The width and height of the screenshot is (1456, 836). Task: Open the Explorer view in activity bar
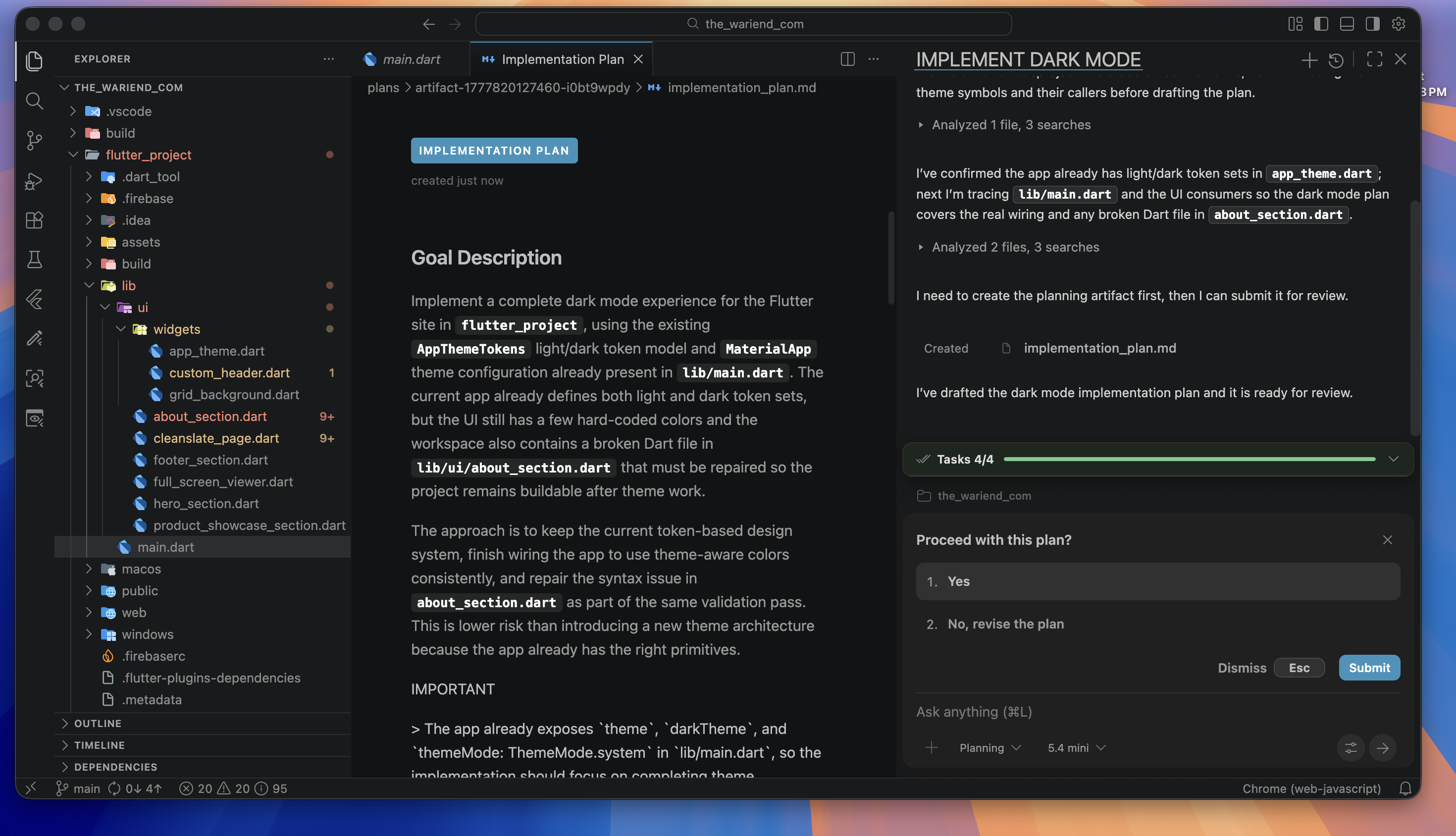35,61
